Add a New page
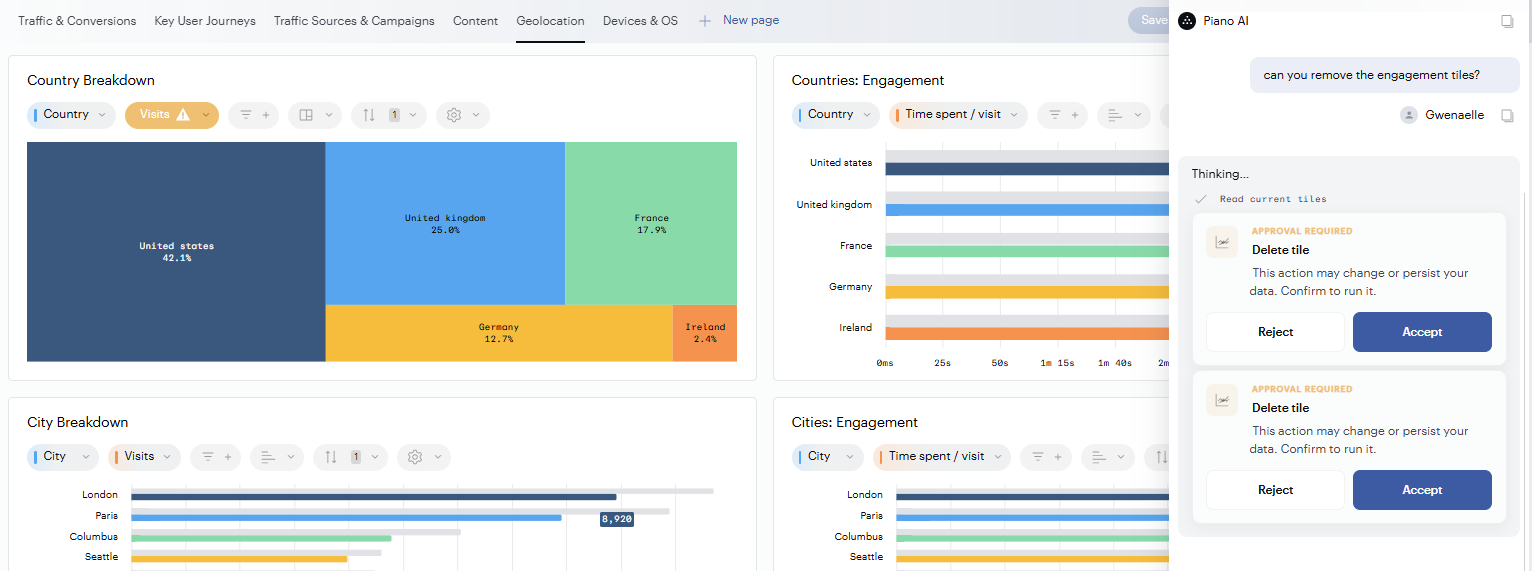 pos(750,20)
